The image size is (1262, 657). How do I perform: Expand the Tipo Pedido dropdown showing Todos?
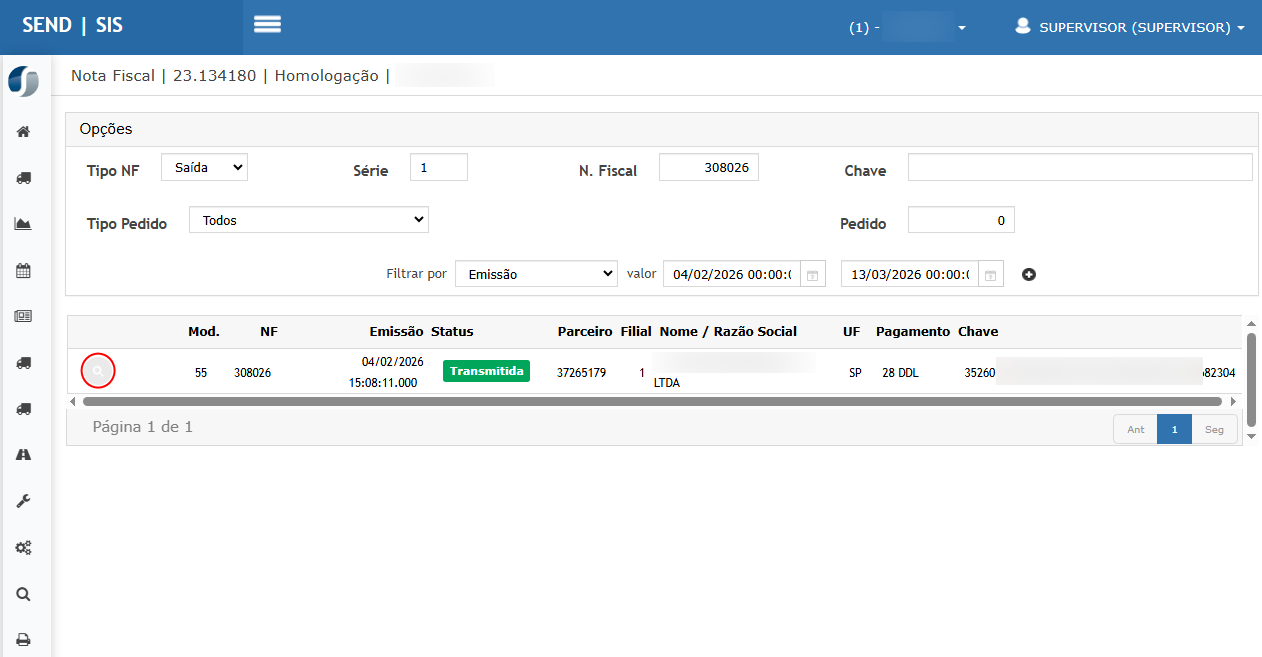click(x=308, y=220)
